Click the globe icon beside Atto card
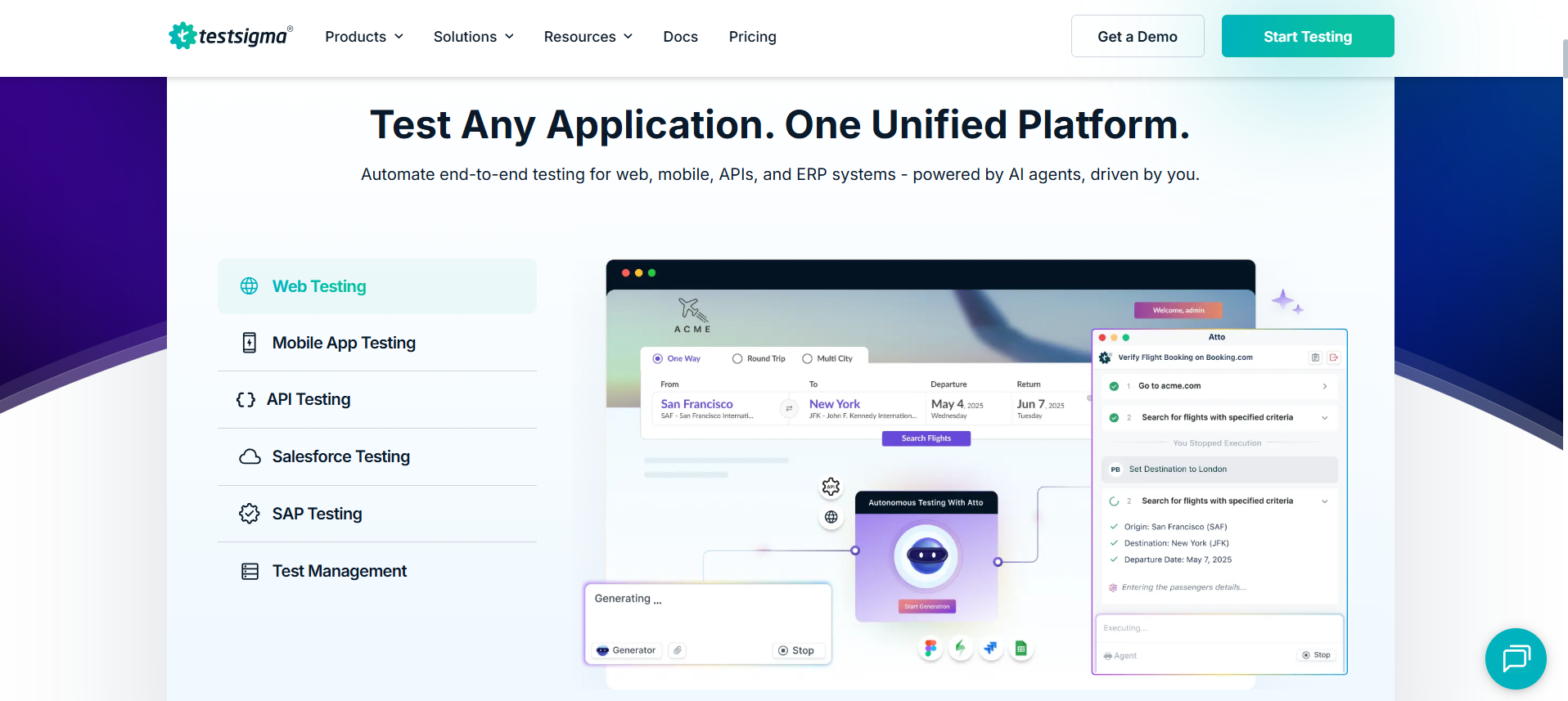Image resolution: width=1568 pixels, height=701 pixels. coord(831,517)
